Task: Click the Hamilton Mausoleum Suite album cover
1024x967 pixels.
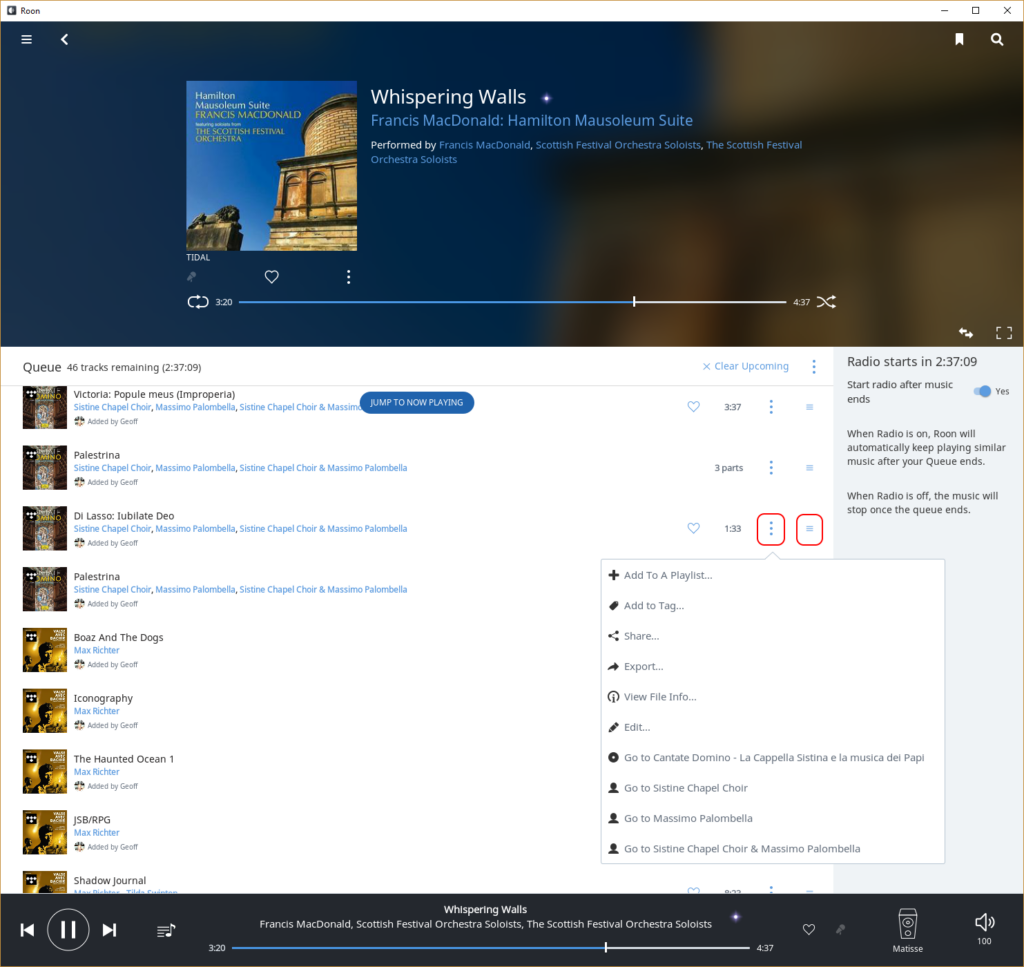Action: 272,166
